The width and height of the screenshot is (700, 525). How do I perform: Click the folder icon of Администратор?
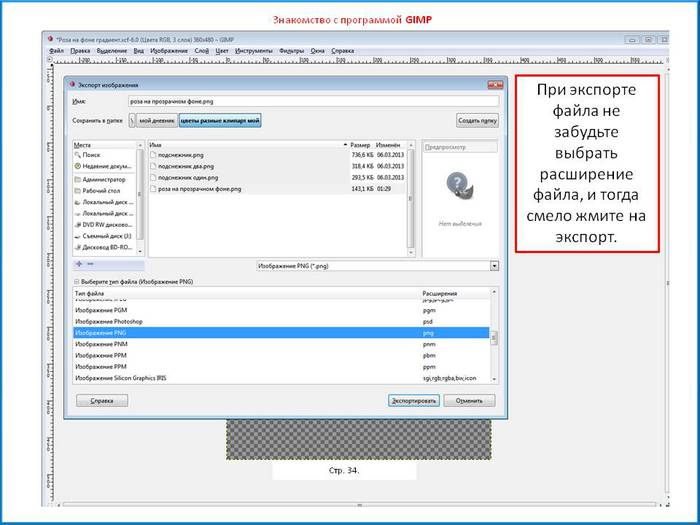coord(78,179)
